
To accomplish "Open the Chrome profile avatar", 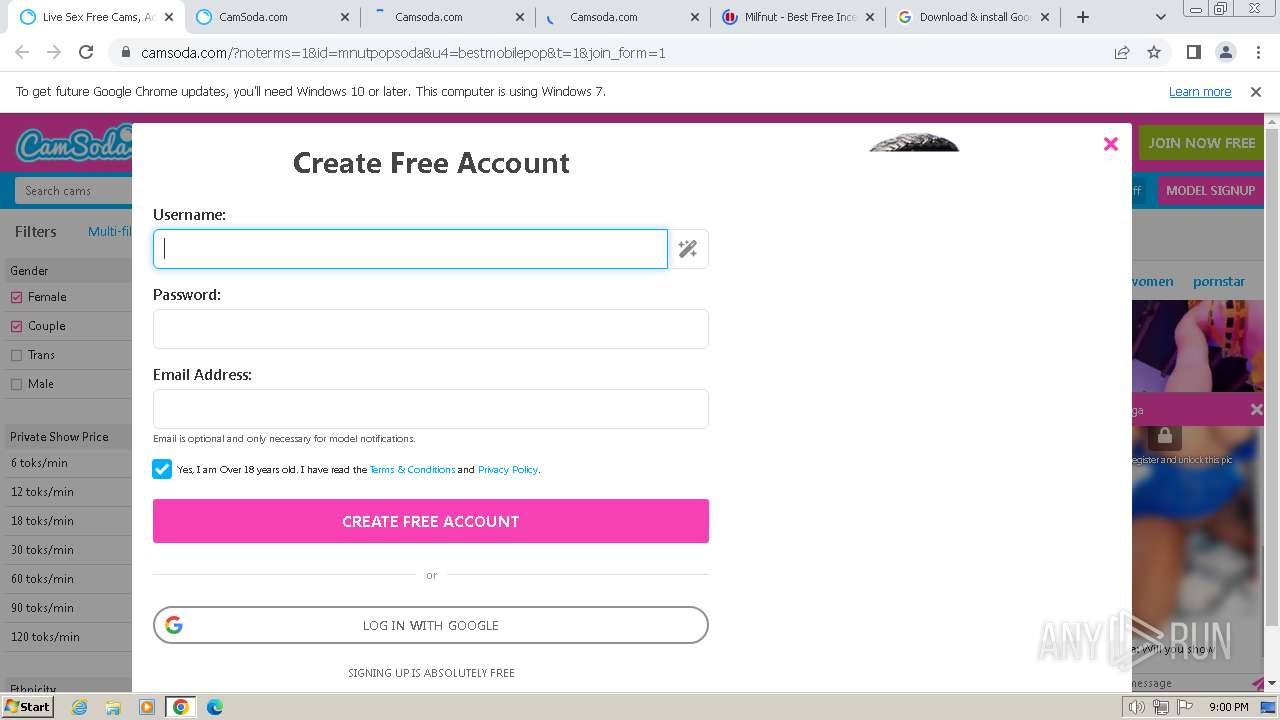I will click(1225, 52).
